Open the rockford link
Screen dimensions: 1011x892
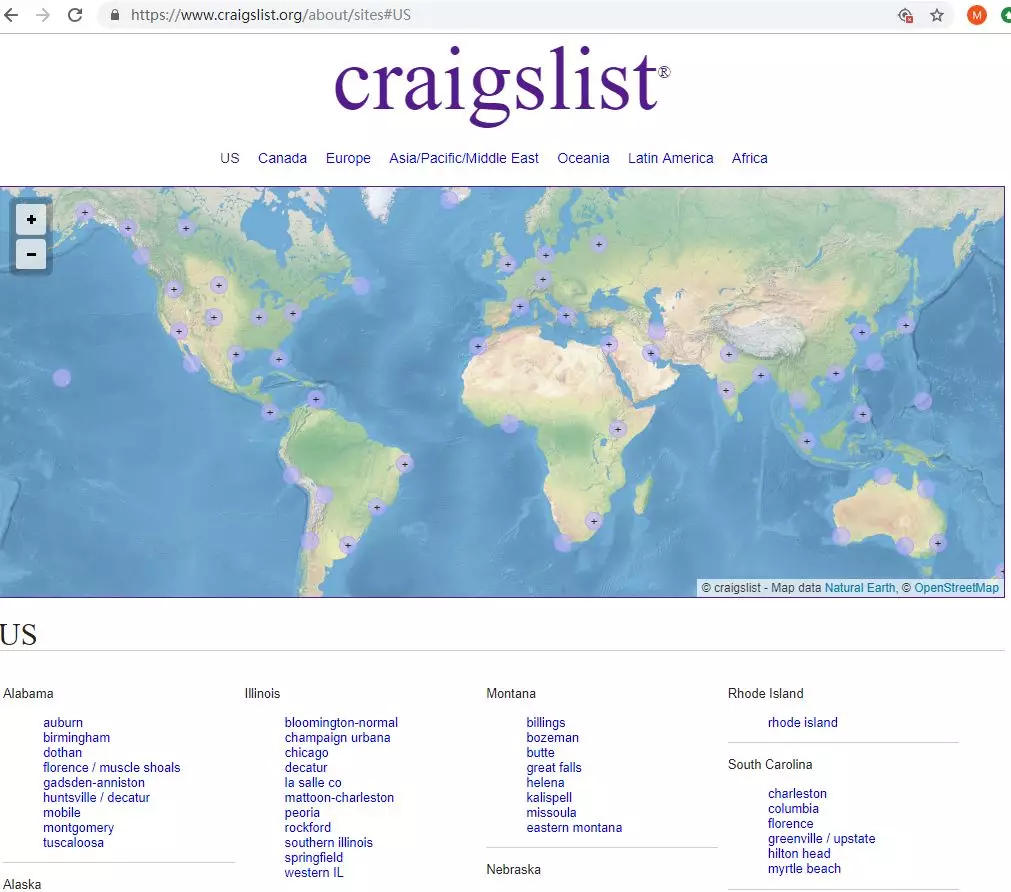point(308,828)
